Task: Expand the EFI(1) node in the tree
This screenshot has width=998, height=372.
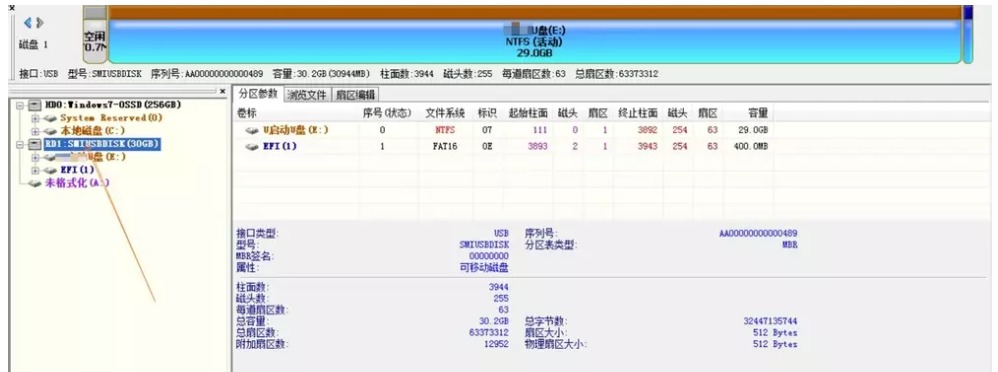Action: 35,171
